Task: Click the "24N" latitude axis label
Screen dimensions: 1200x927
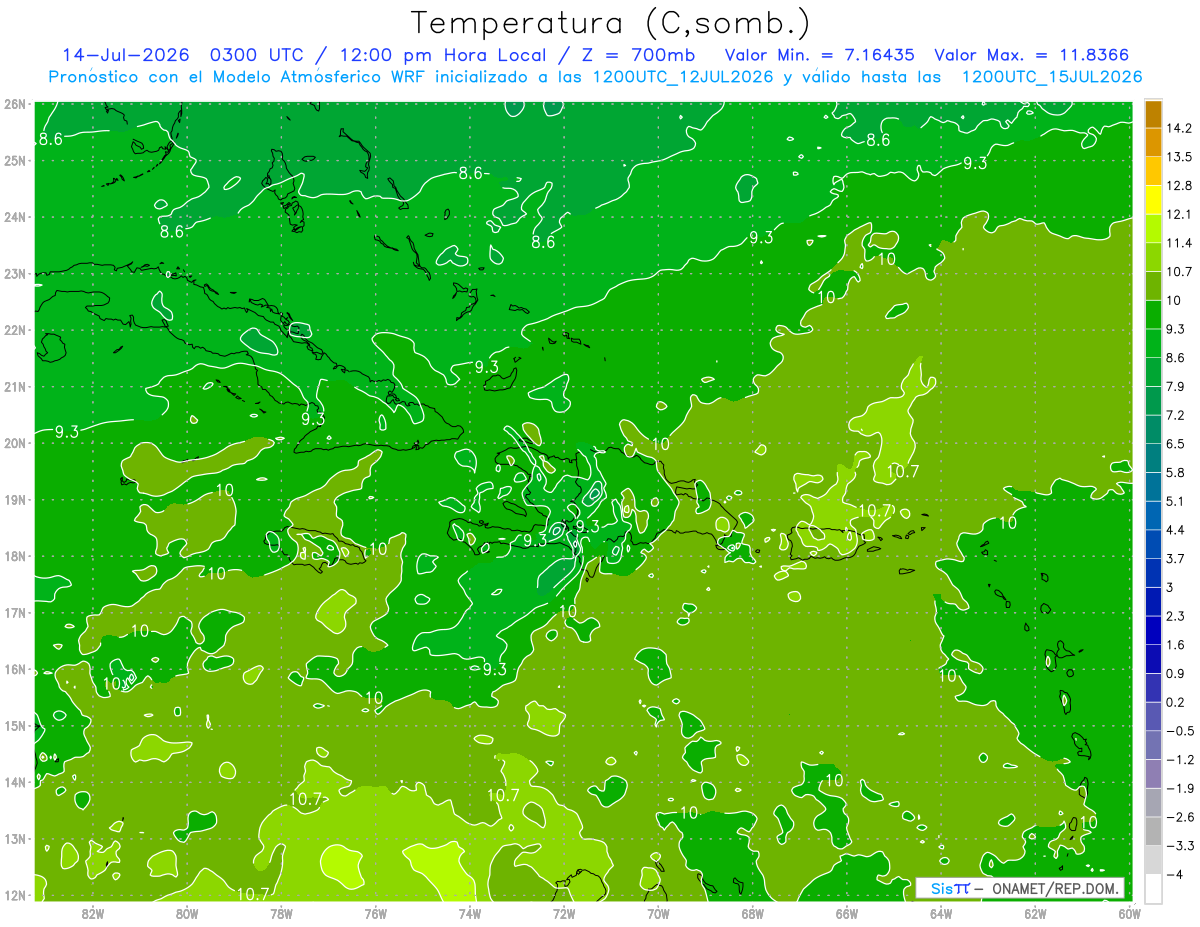Action: [15, 217]
